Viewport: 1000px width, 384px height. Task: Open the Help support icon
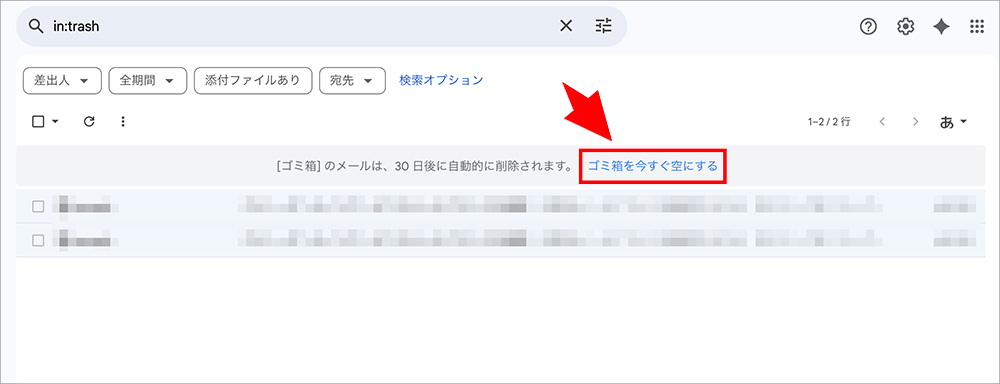(868, 26)
